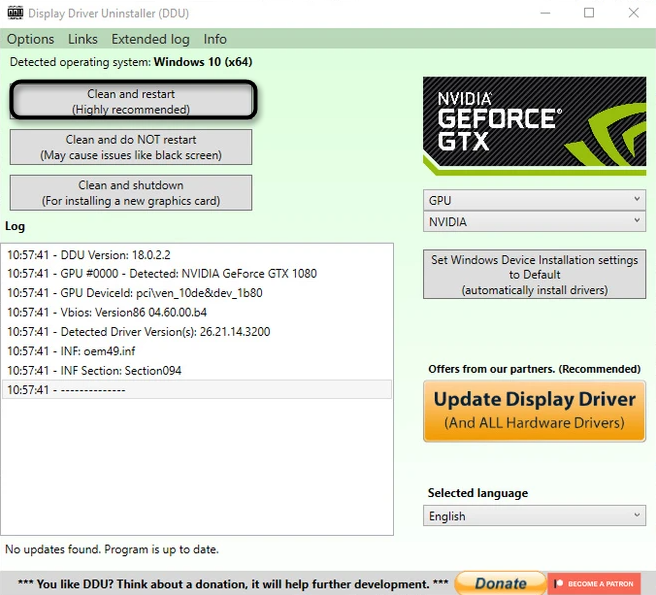
Task: Select the GPU #0000 Detected GTX 1080 line
Action: click(x=197, y=274)
